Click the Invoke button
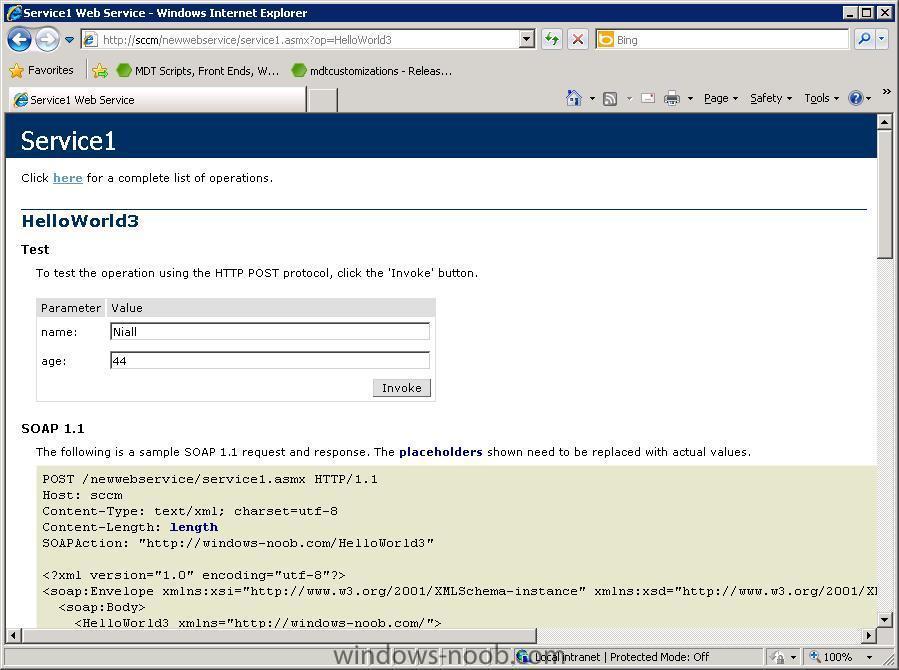Image resolution: width=899 pixels, height=670 pixels. point(401,388)
